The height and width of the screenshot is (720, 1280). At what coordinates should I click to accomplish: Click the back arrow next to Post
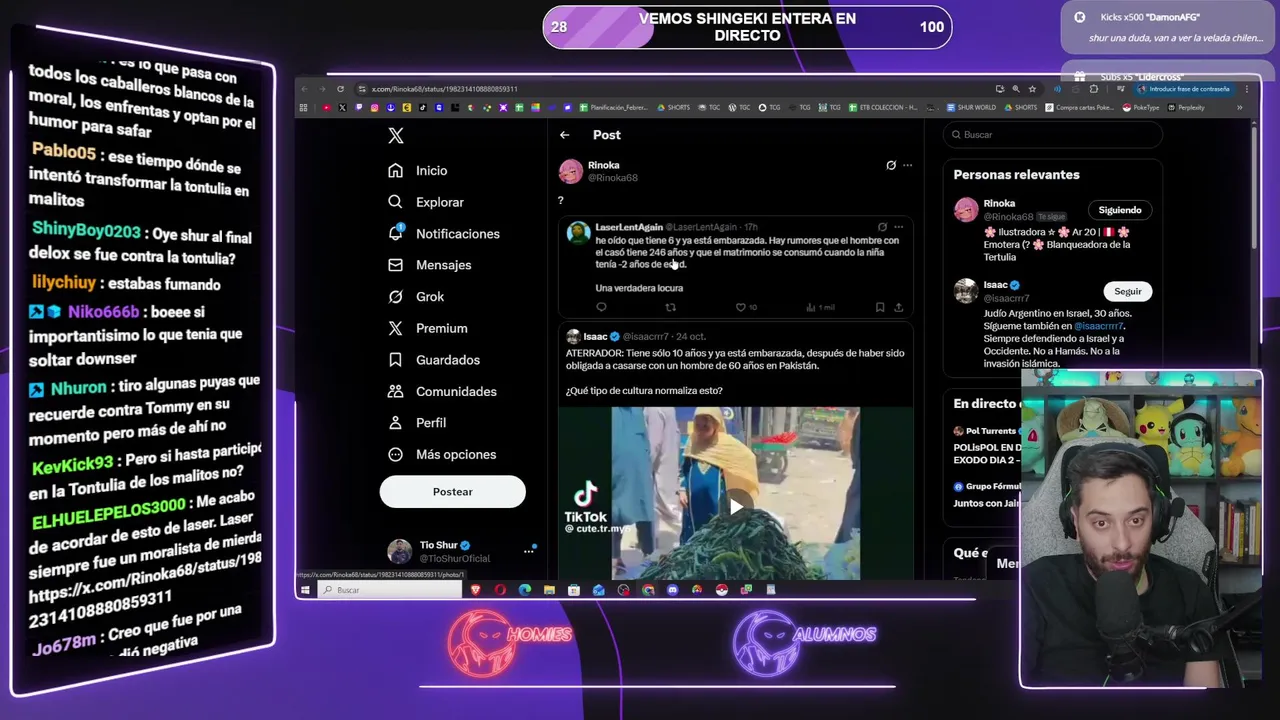[565, 135]
